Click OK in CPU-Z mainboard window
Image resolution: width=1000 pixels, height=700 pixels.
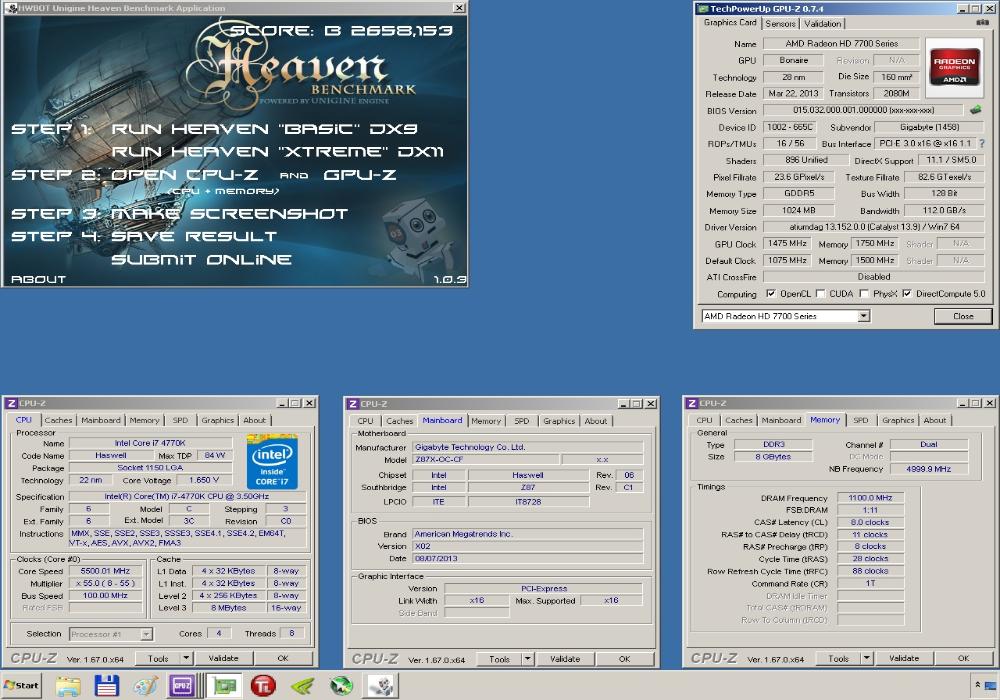(x=624, y=659)
